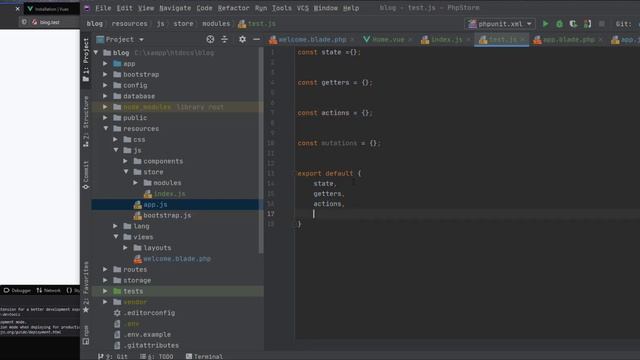
Task: Select the .editorconfig file
Action: coord(149,313)
